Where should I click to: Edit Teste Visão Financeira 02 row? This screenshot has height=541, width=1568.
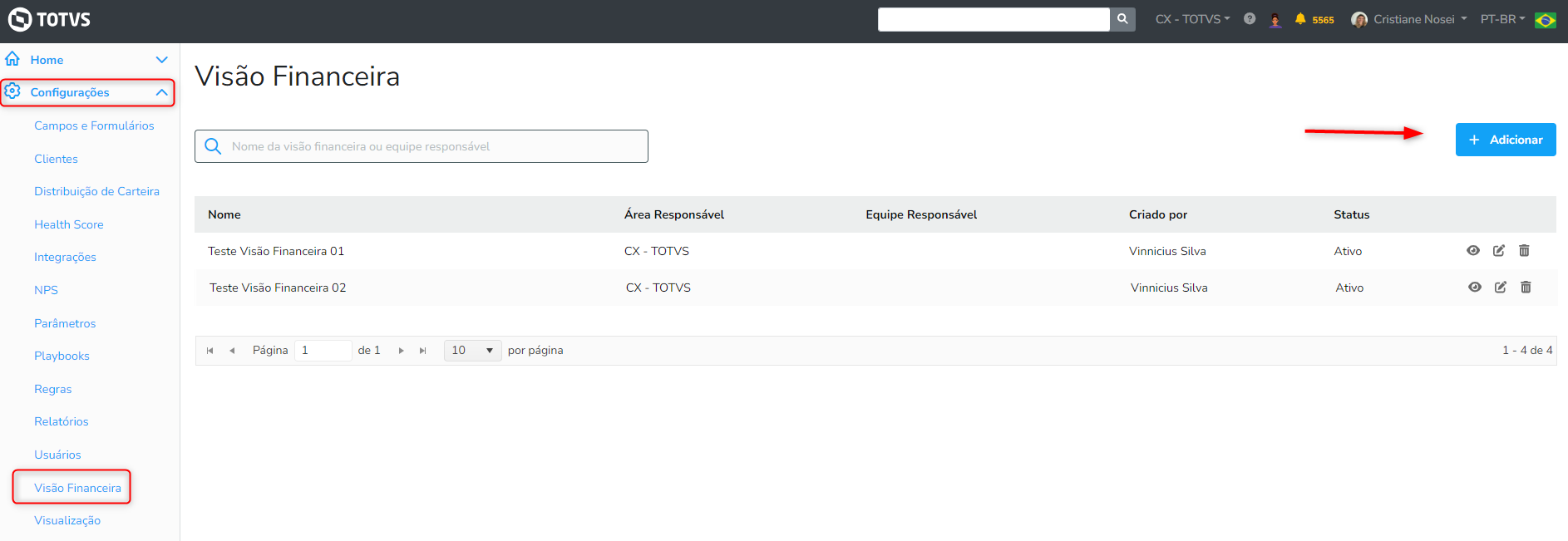tap(1501, 288)
